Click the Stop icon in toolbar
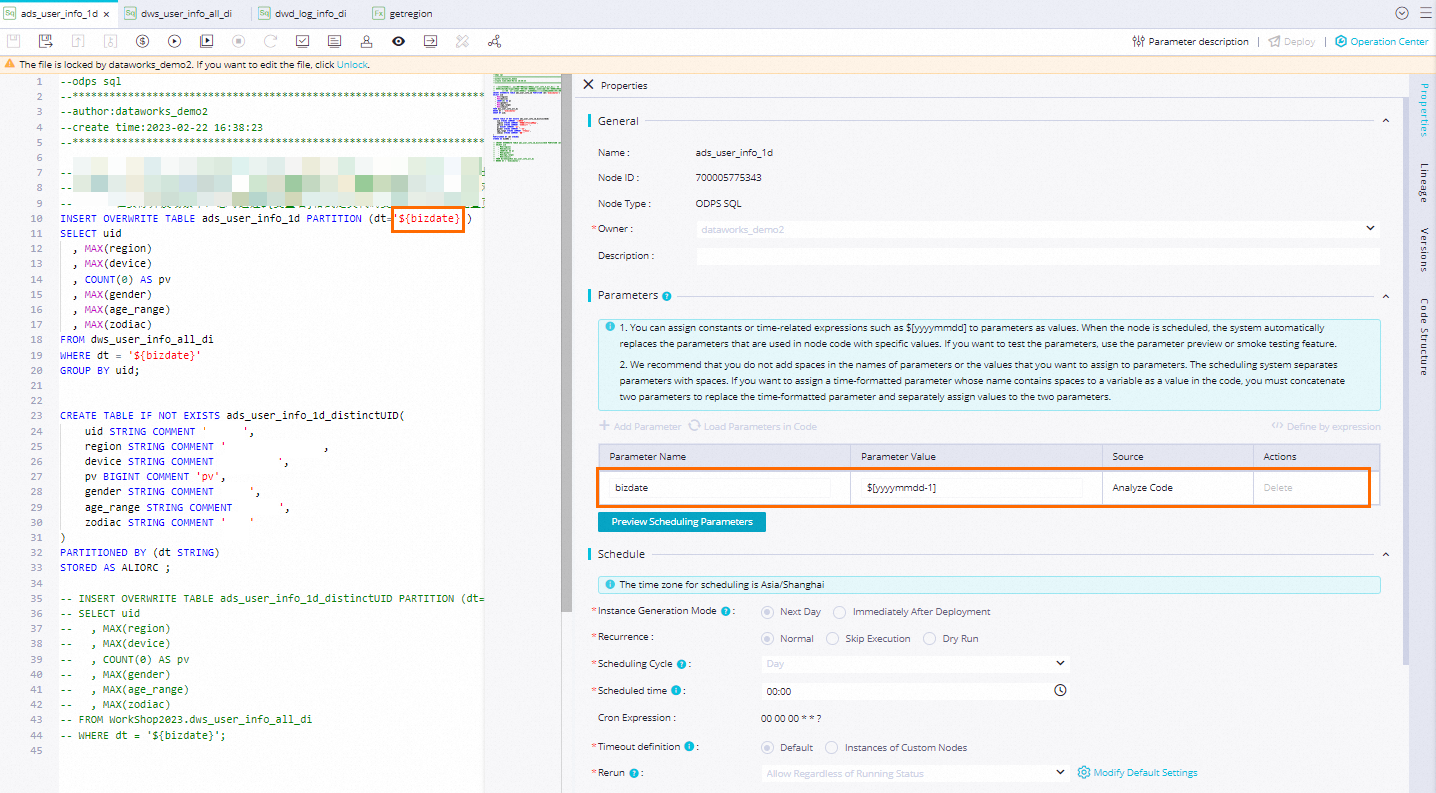The height and width of the screenshot is (793, 1436). [238, 41]
